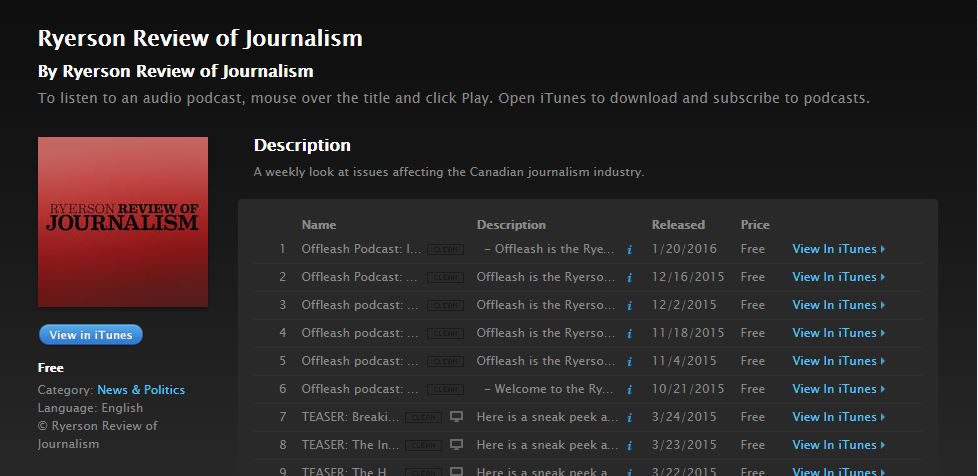Click release date 3/24/2015
Screen dimensions: 978x476
(x=684, y=417)
